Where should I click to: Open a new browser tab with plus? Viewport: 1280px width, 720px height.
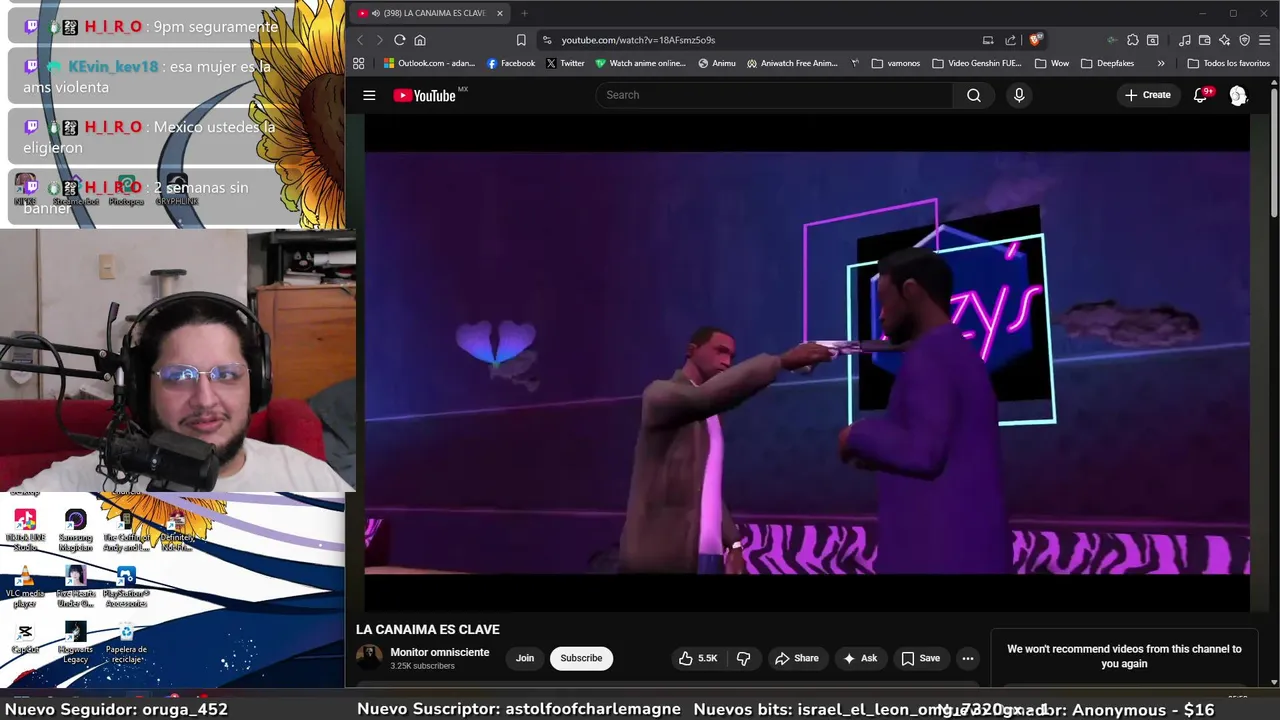click(x=524, y=13)
